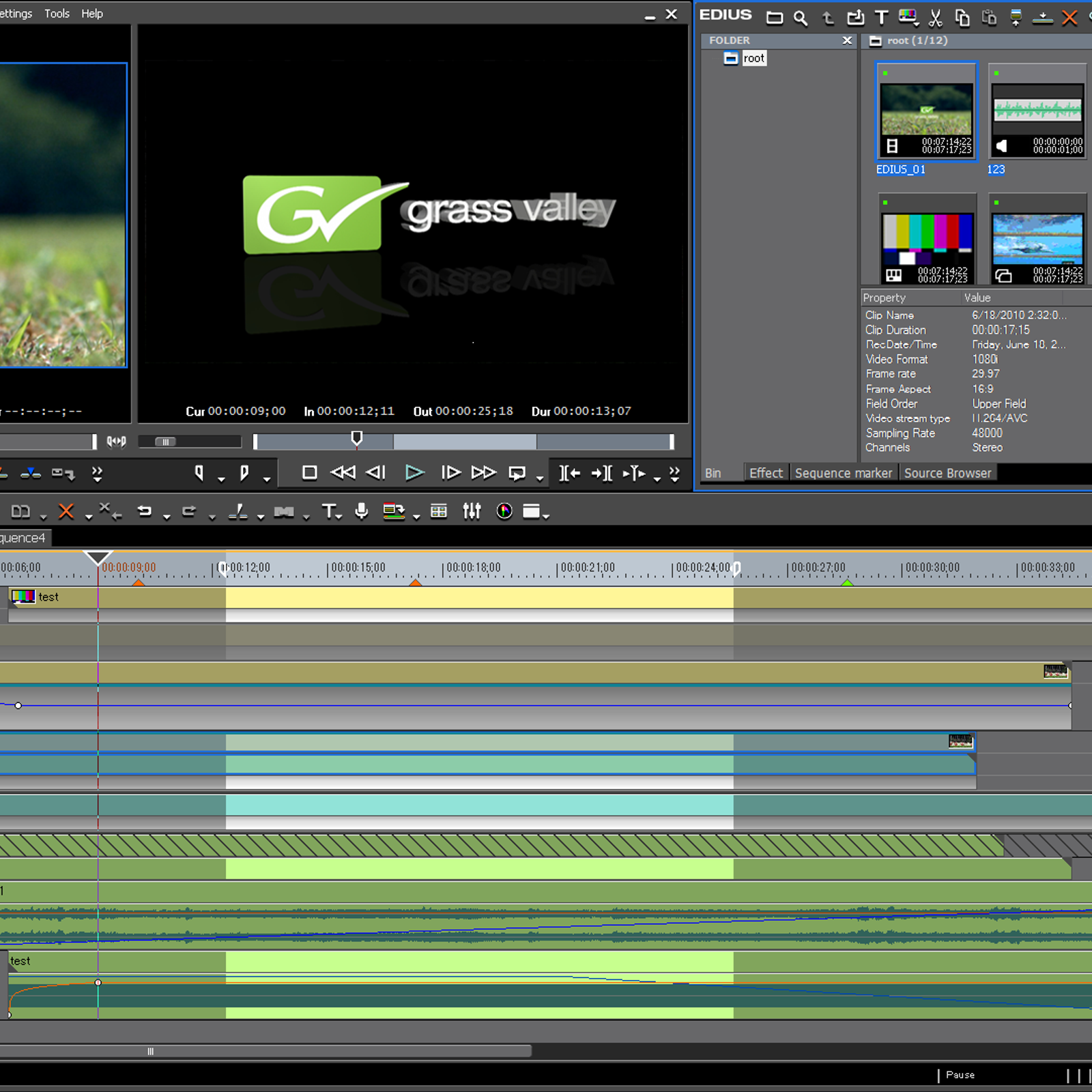Open the Set Out options dropdown
The width and height of the screenshot is (1092, 1092).
pos(267,478)
